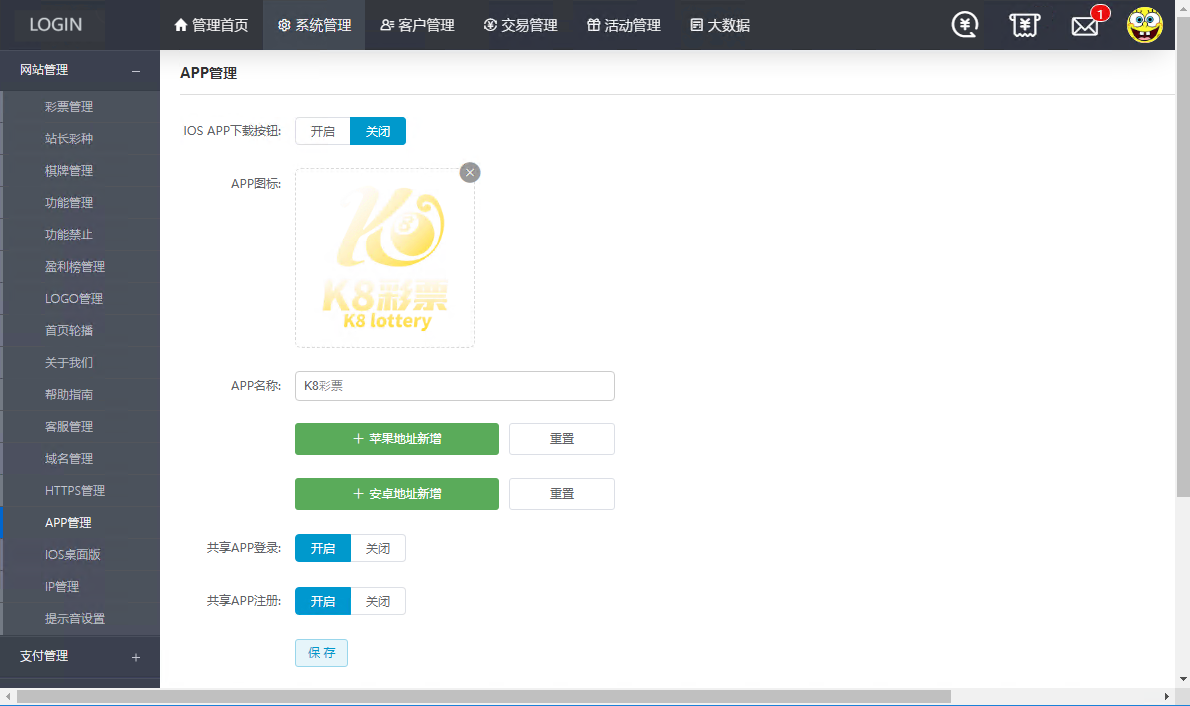Expand the 支付管理 sidebar section
The height and width of the screenshot is (706, 1190).
136,657
